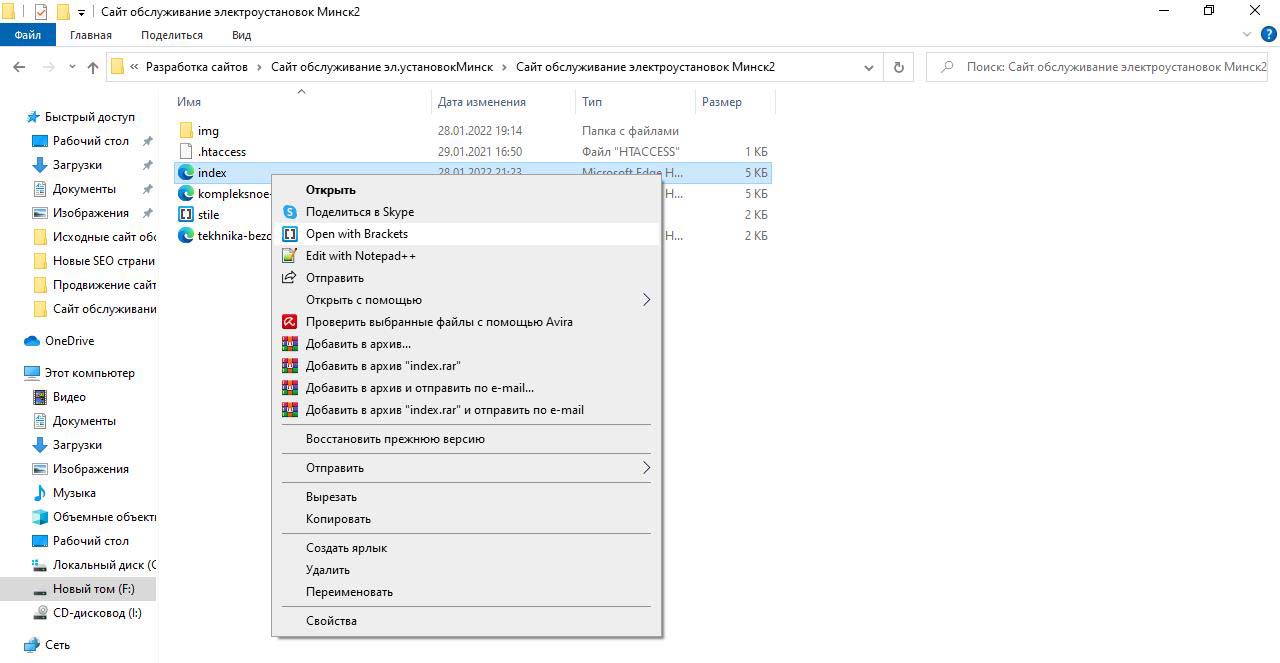Click the OneDrive cloud icon in sidebar
1280x663 pixels.
tap(32, 341)
